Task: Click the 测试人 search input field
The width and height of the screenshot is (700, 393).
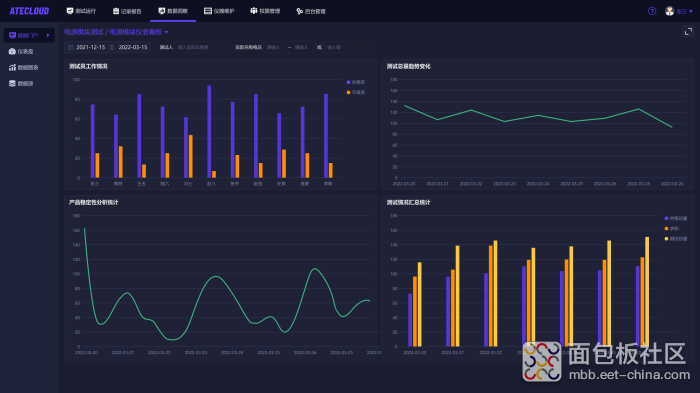Action: tap(200, 47)
